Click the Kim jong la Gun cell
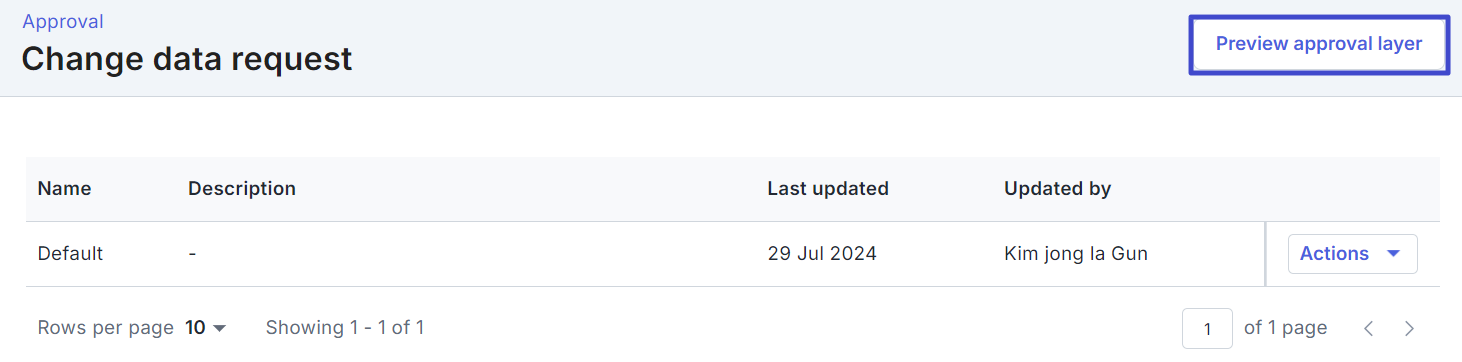 point(1076,254)
